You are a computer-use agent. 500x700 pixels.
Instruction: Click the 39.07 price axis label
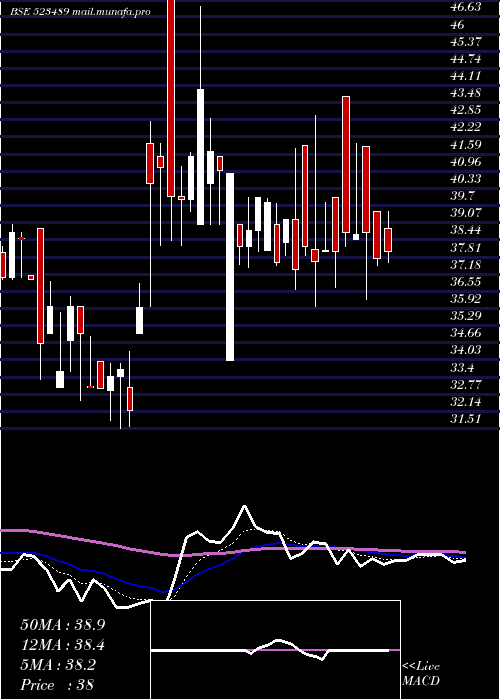tap(467, 213)
